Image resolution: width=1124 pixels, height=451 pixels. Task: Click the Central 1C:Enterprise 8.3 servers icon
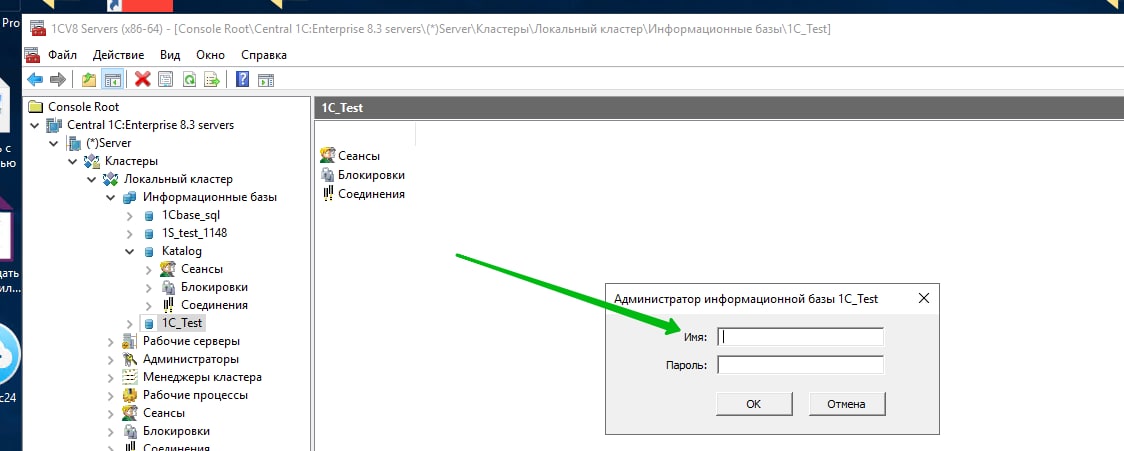(54, 125)
